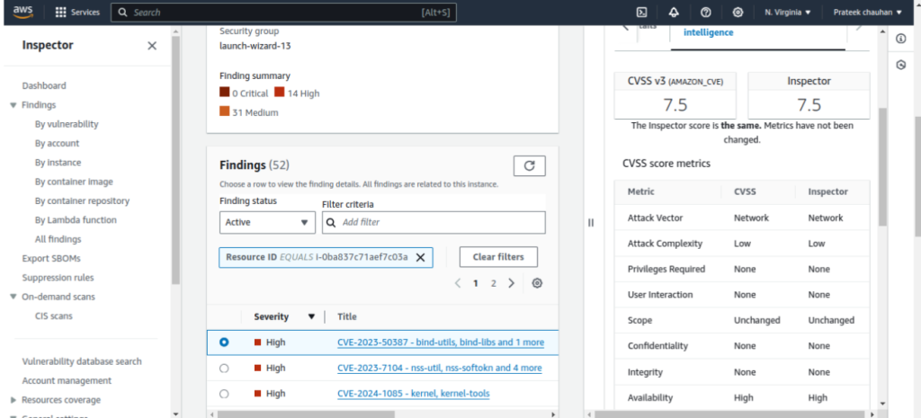This screenshot has width=921, height=418.
Task: Click the sidebar vertical scrollbar
Action: [x=175, y=159]
